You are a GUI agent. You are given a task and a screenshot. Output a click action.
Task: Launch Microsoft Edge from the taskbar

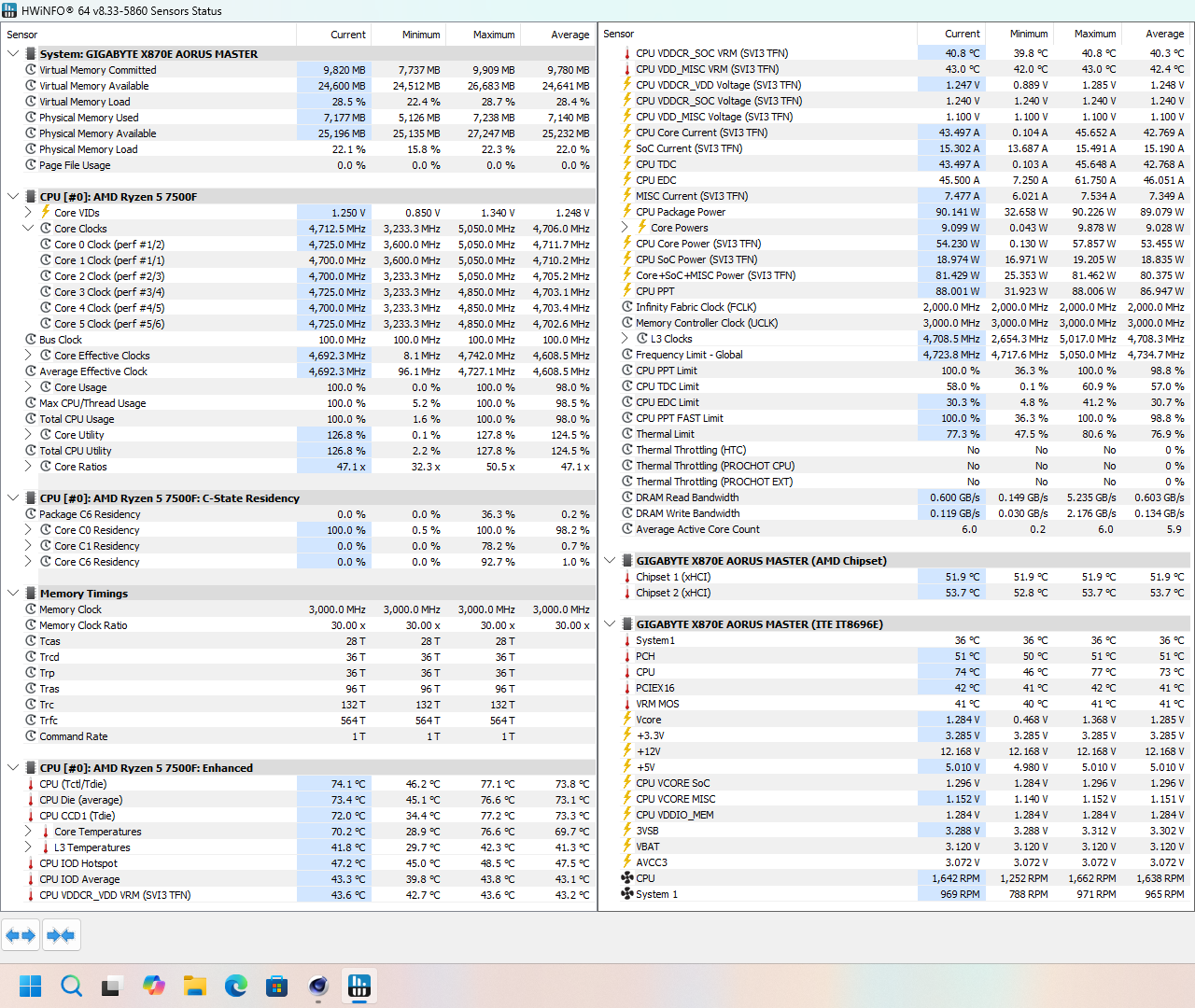[236, 986]
